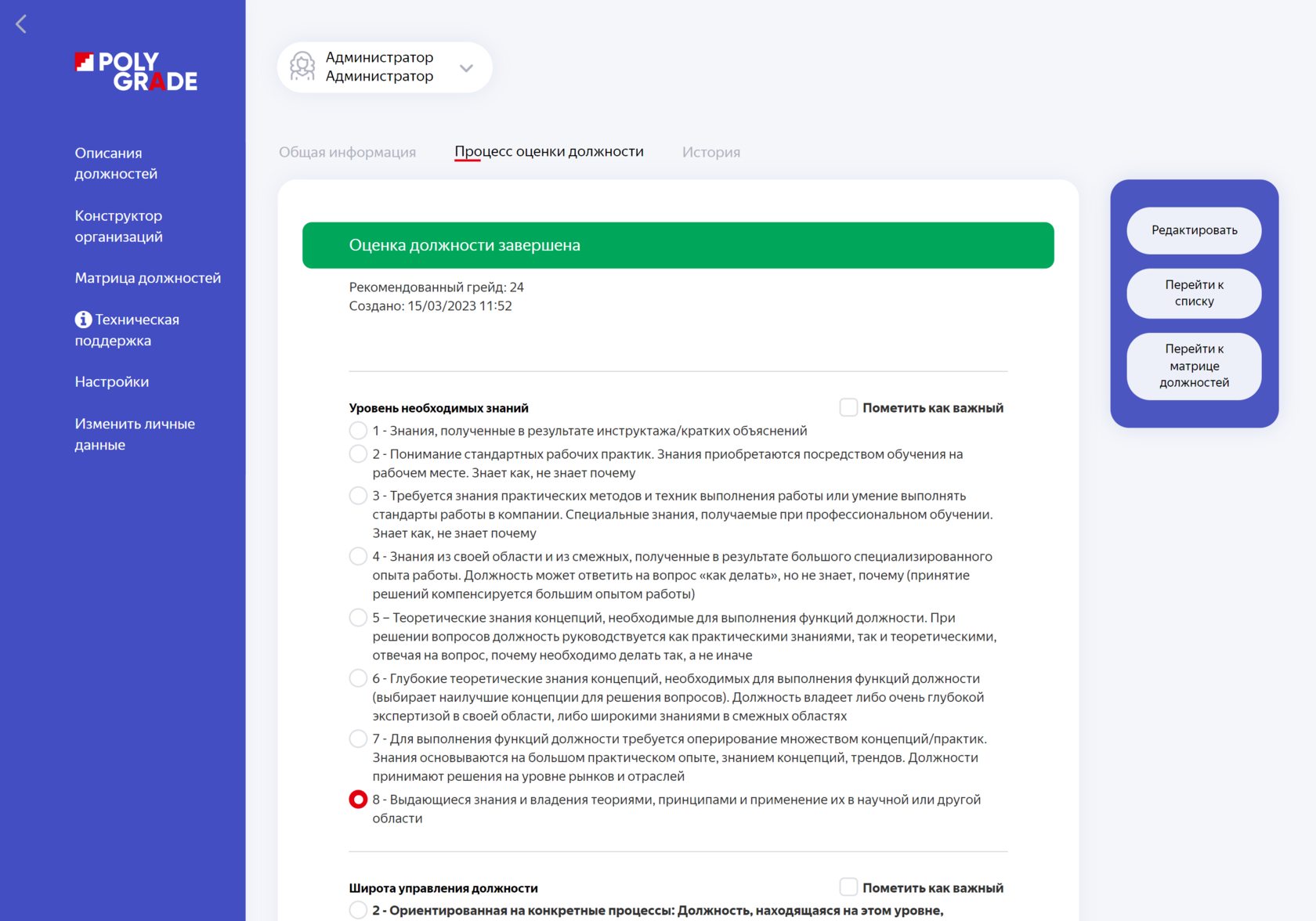Switch to the Общая информация tab

click(347, 152)
